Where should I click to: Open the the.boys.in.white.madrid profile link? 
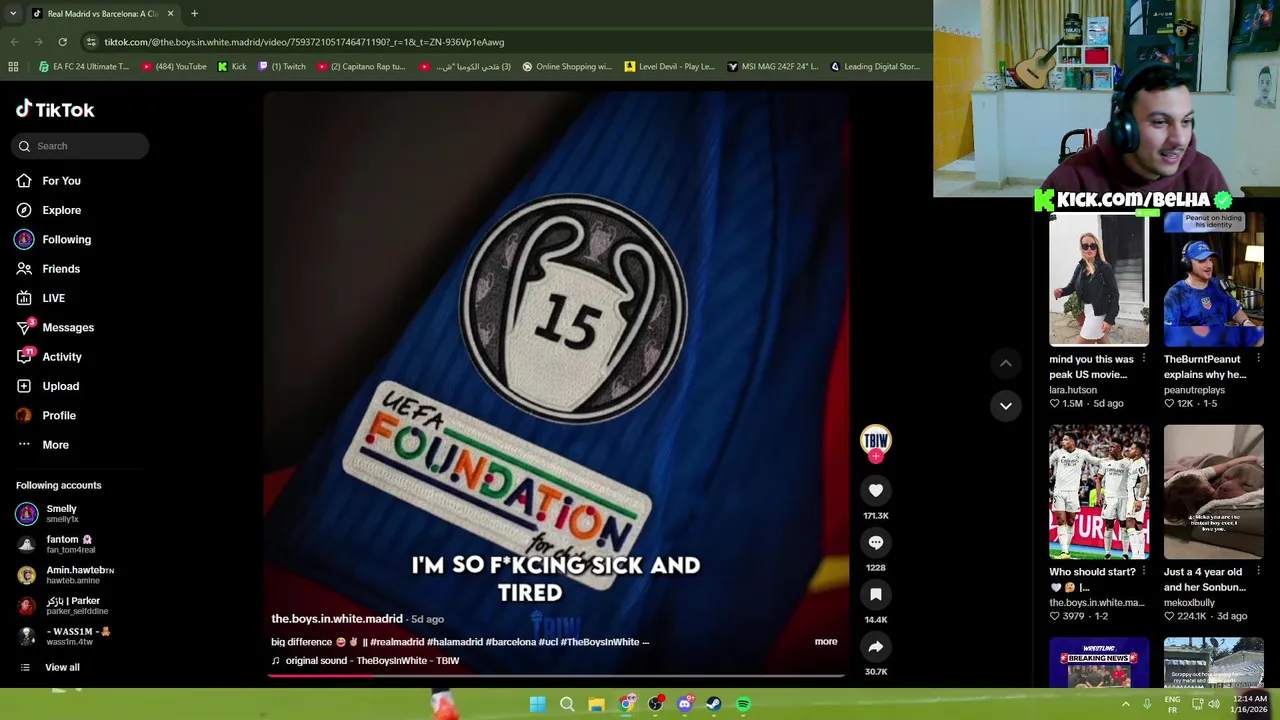[337, 619]
